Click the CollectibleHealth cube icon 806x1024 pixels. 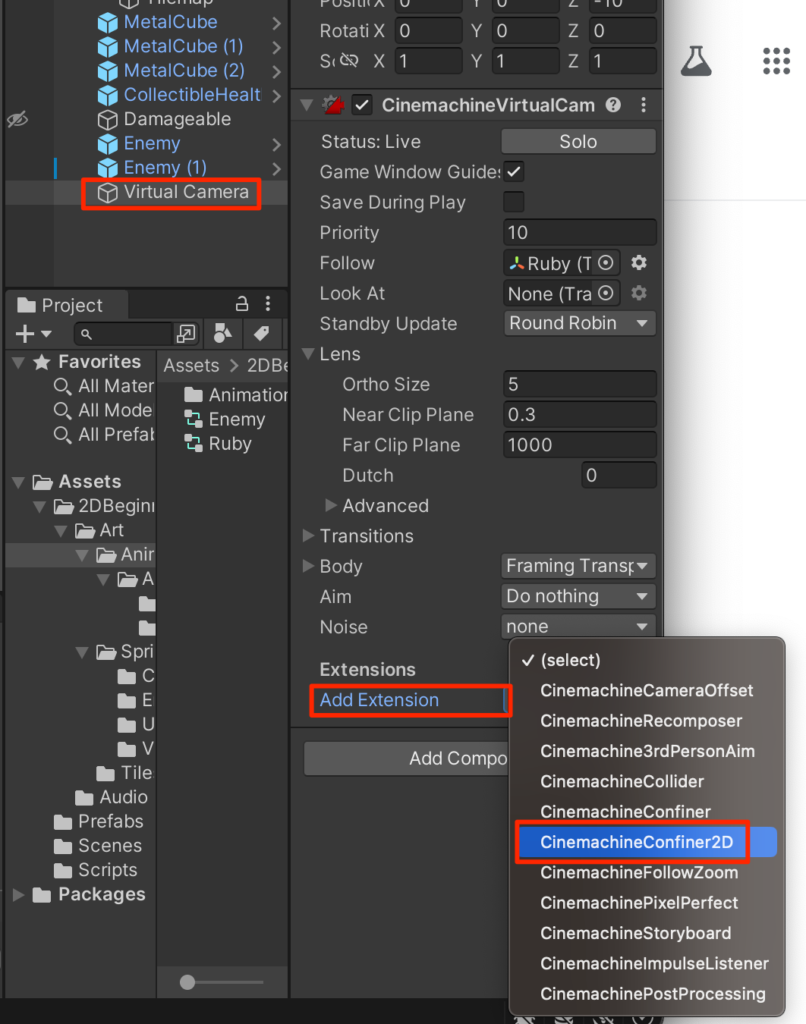coord(107,95)
